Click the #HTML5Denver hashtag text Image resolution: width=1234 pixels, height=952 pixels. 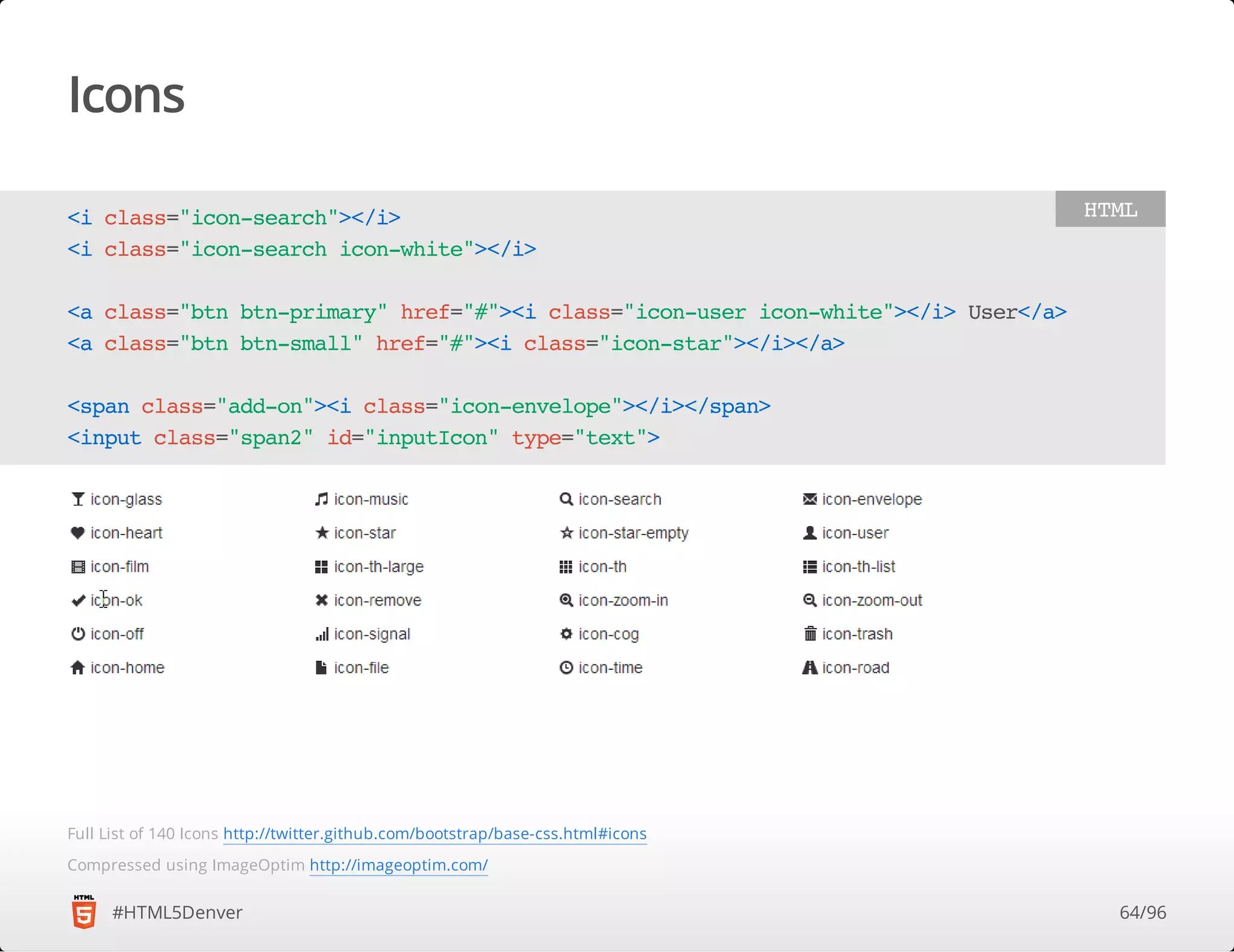(x=177, y=912)
